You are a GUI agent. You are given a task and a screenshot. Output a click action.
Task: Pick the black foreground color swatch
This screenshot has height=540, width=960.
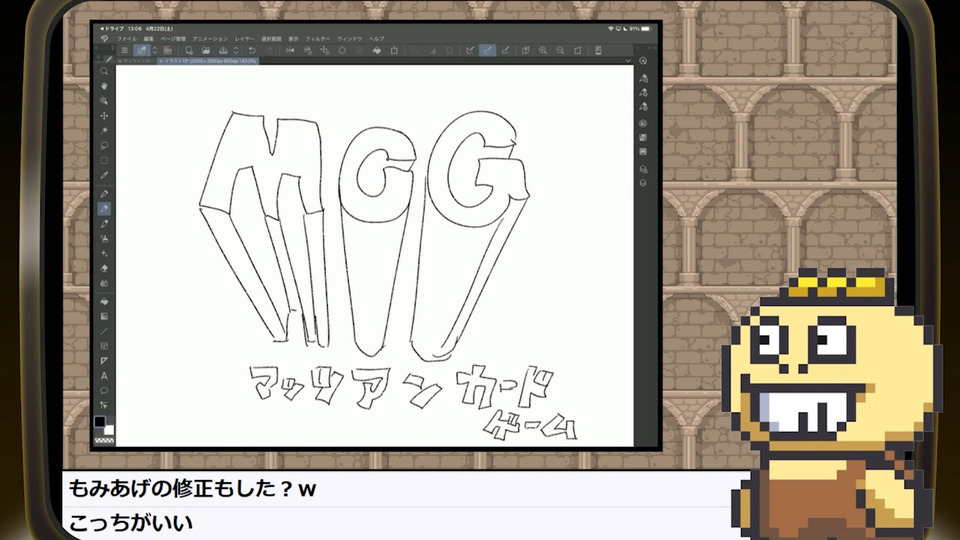click(x=100, y=421)
